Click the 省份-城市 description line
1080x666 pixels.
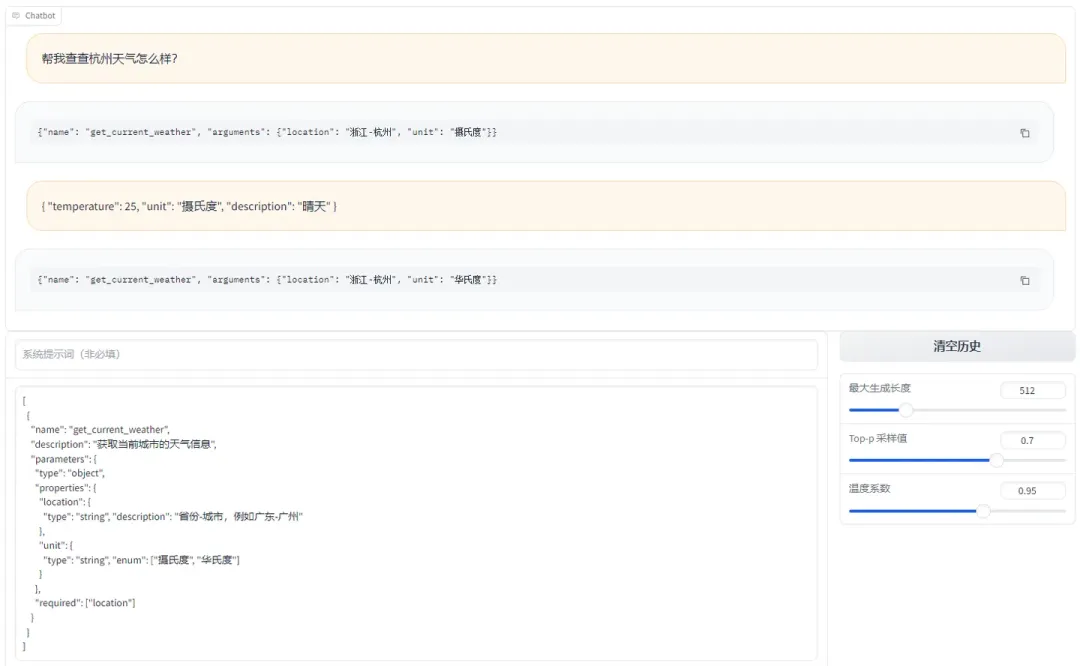click(173, 517)
